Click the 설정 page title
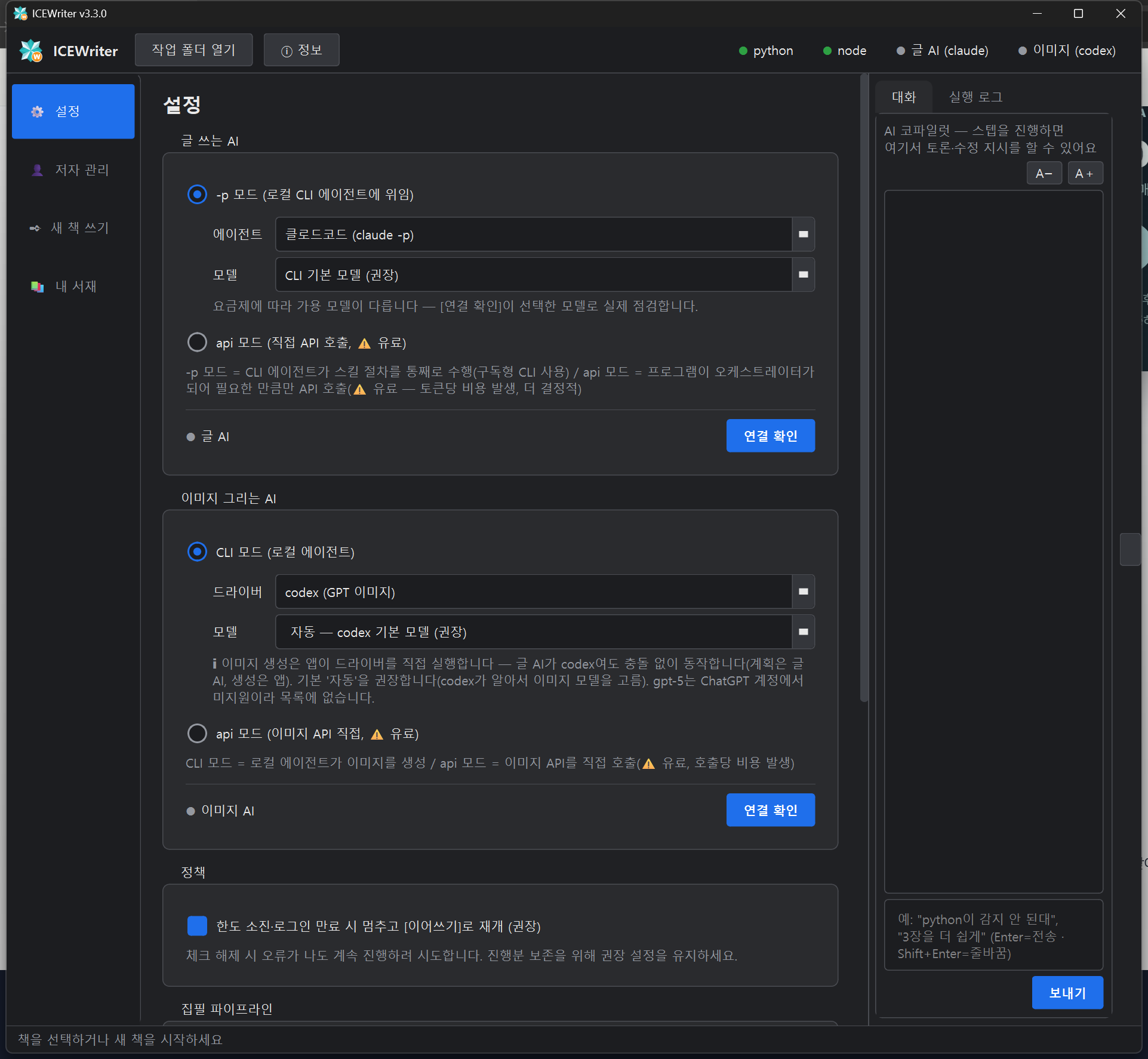1148x1059 pixels. (x=182, y=105)
